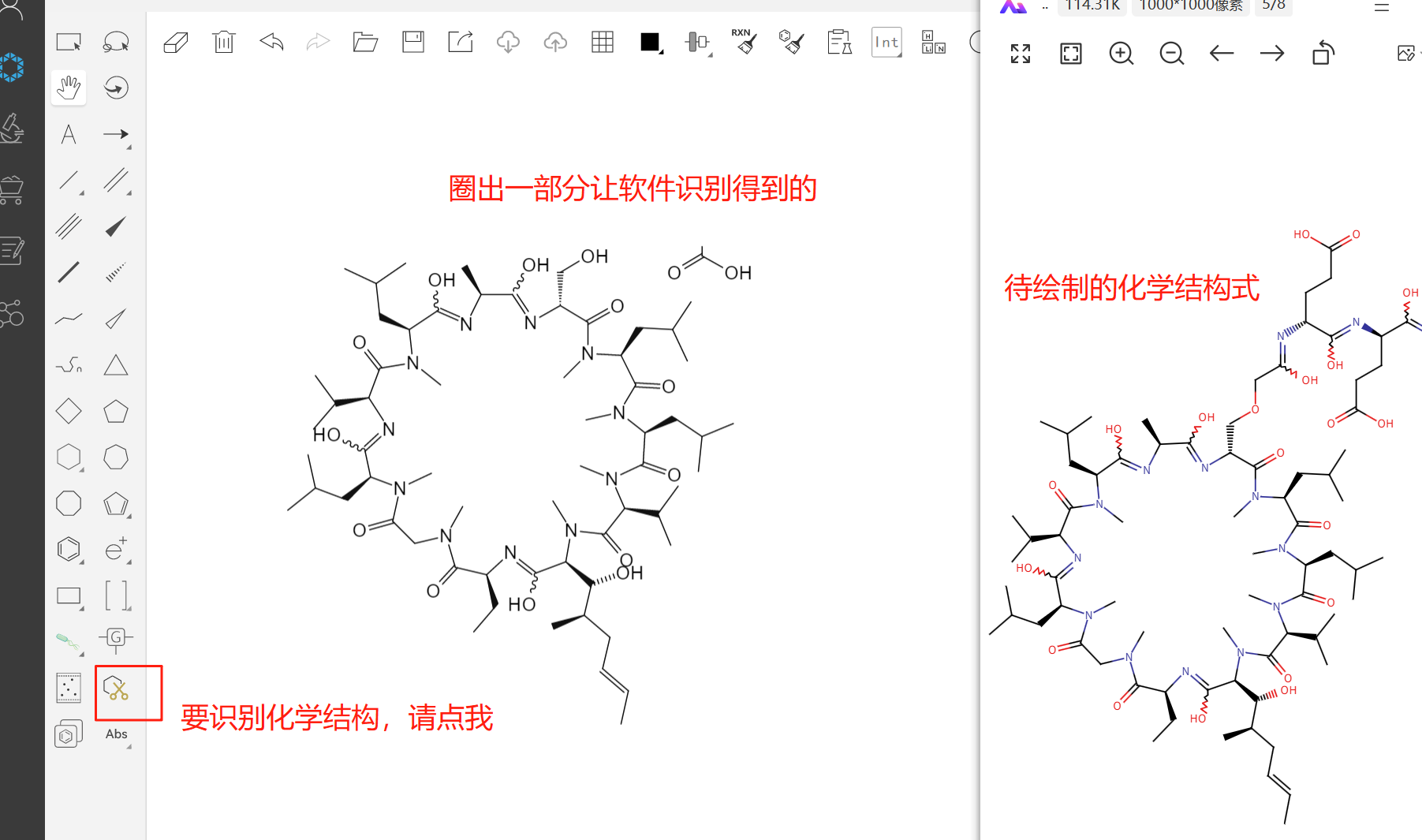Click the highlighted structure recognition scissors tool
The image size is (1422, 840).
click(116, 693)
